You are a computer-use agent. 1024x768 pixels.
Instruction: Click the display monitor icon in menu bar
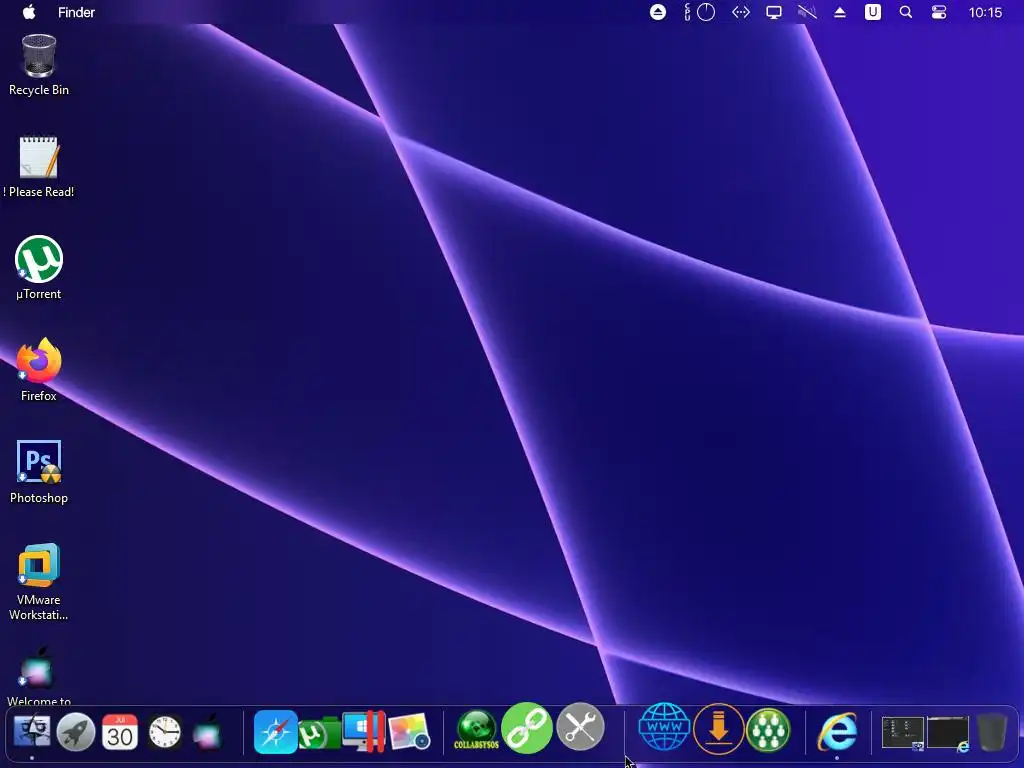774,12
